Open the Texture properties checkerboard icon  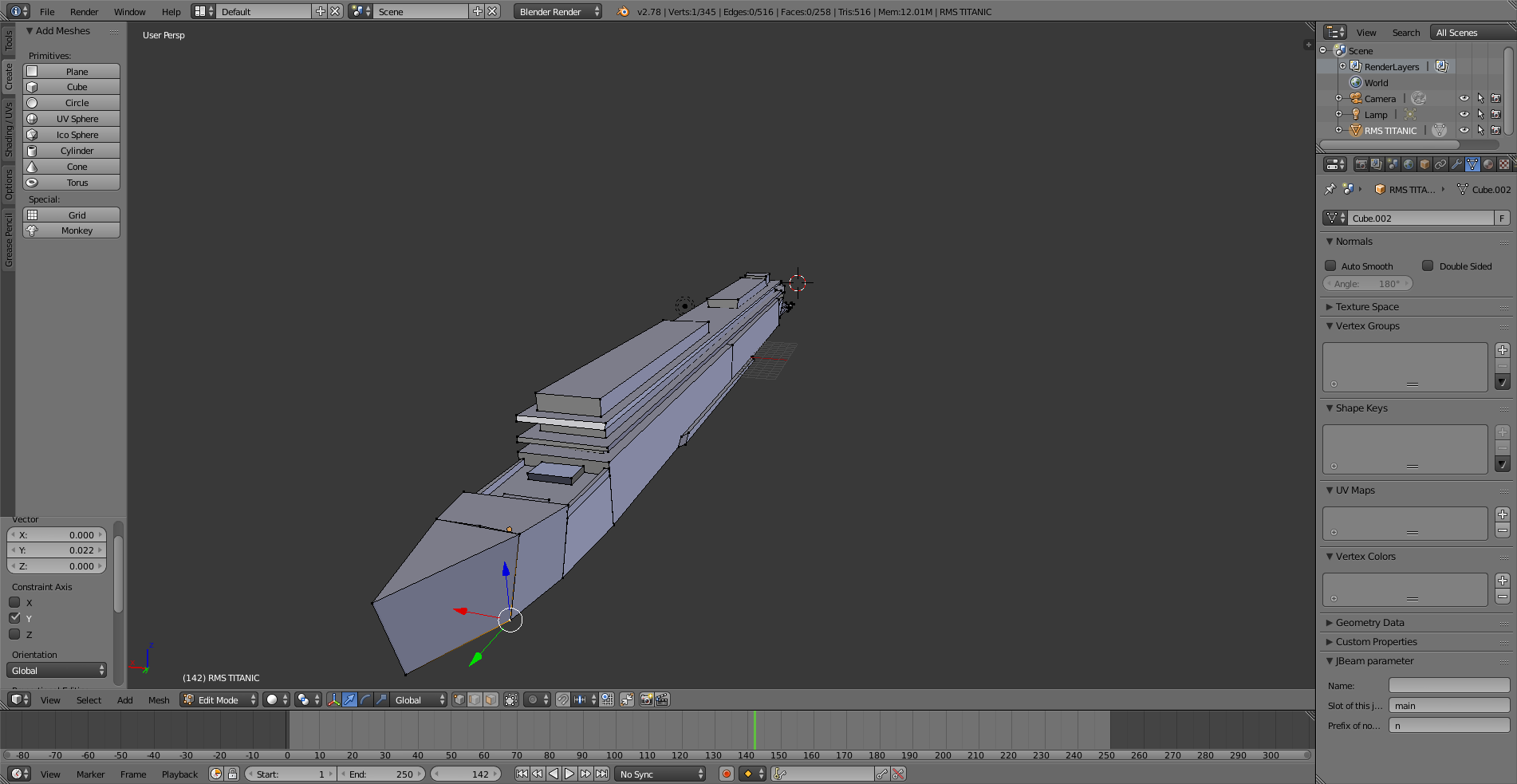1504,164
